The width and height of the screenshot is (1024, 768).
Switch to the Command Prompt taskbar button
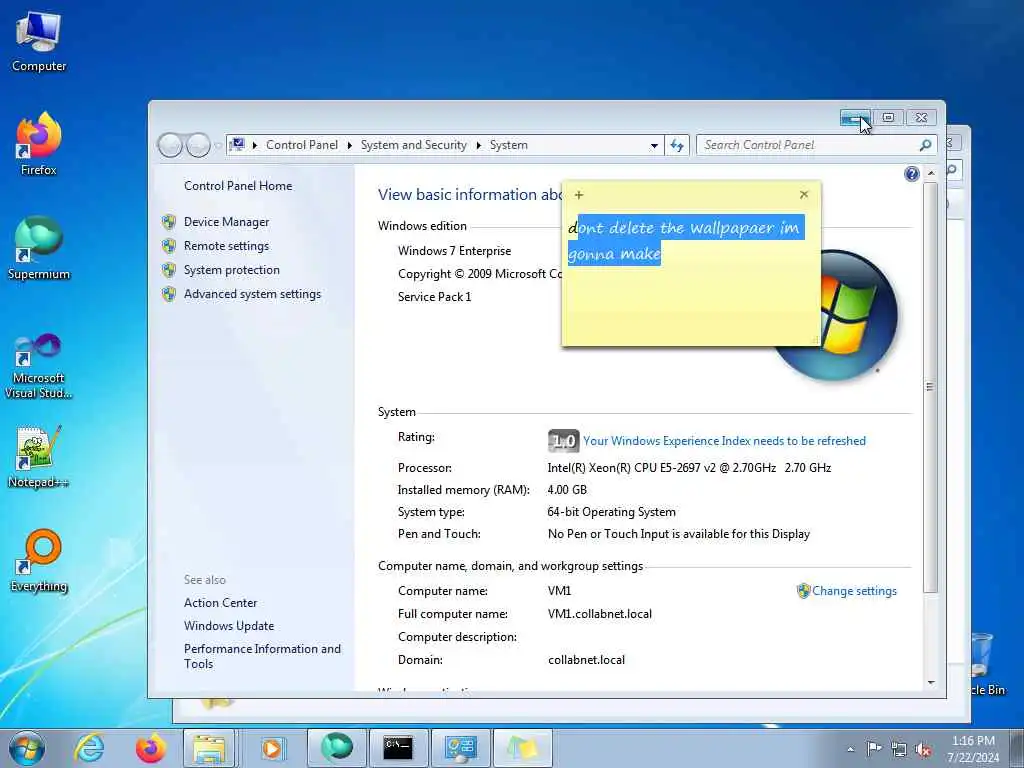(x=398, y=748)
